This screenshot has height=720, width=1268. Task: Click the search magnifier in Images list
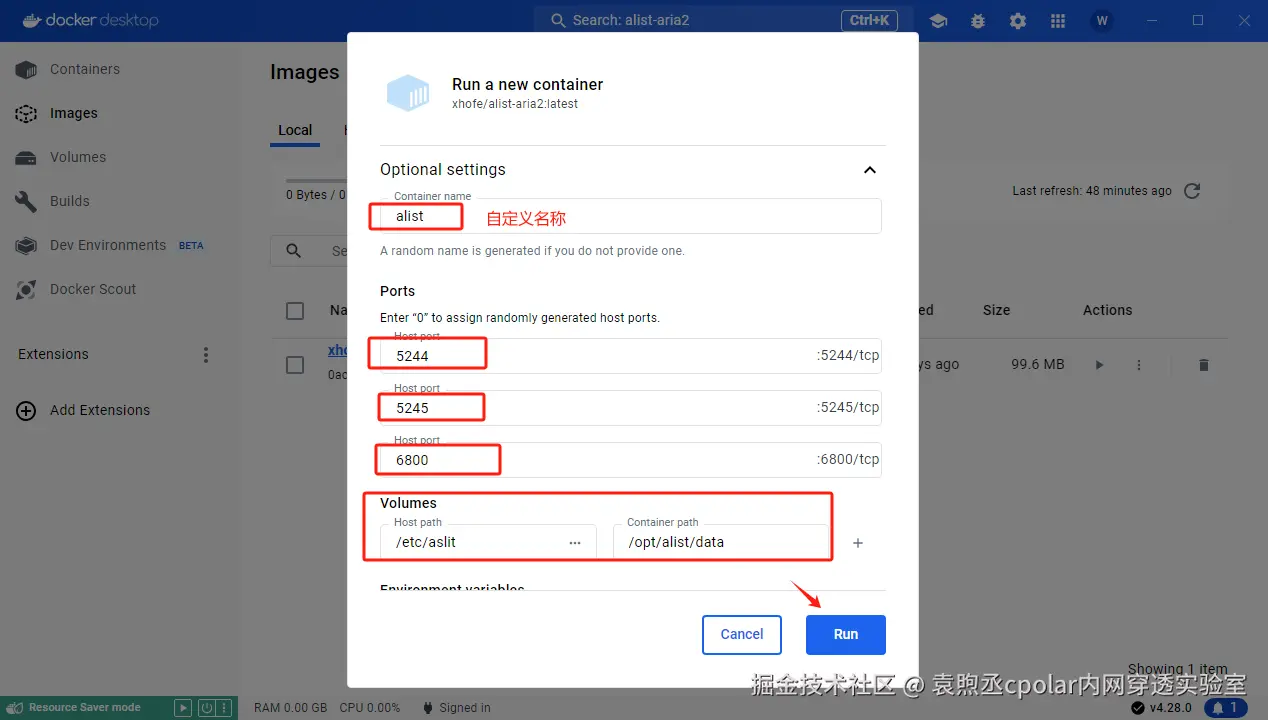(293, 251)
